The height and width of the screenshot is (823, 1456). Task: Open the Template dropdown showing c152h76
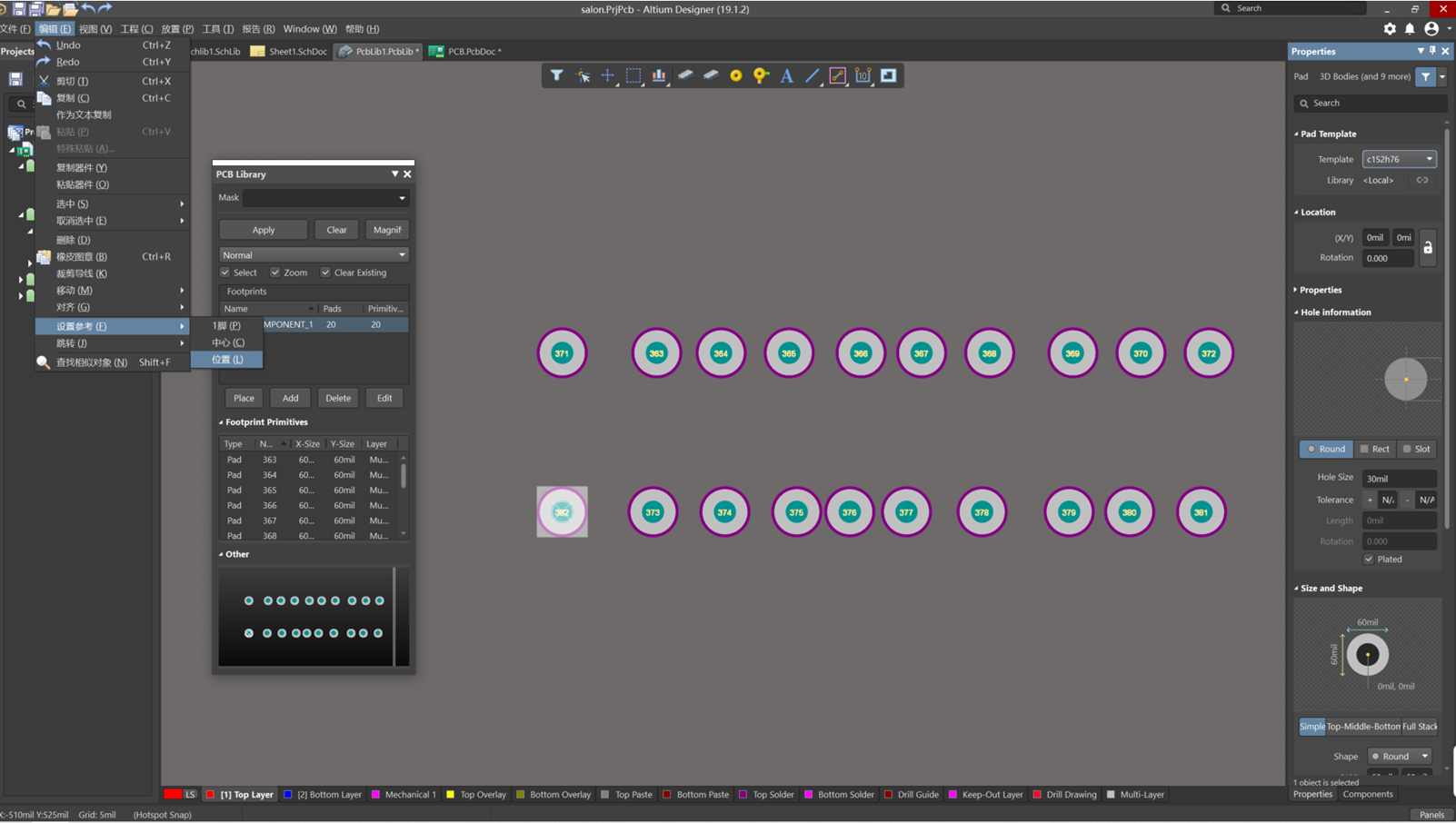tap(1399, 159)
